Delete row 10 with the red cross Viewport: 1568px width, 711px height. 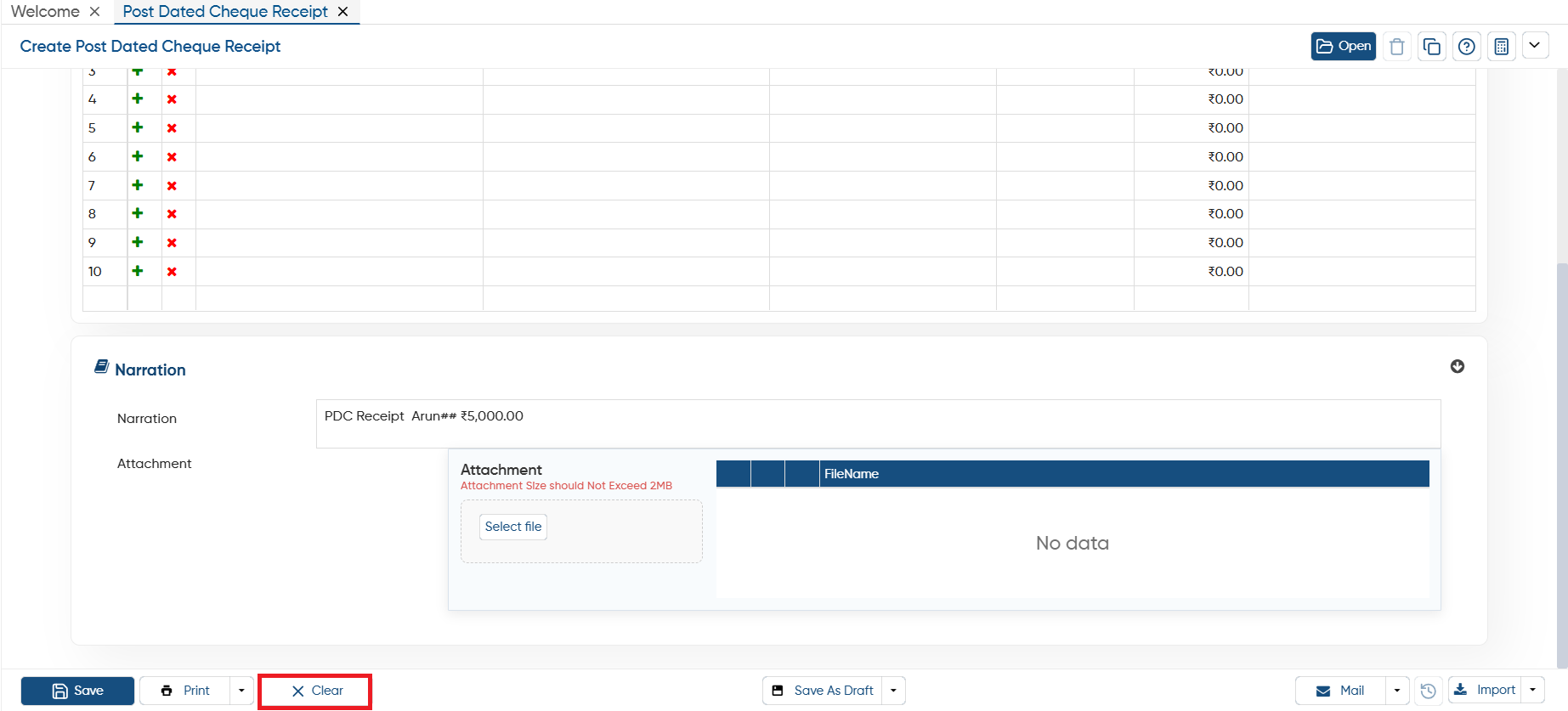pos(172,272)
